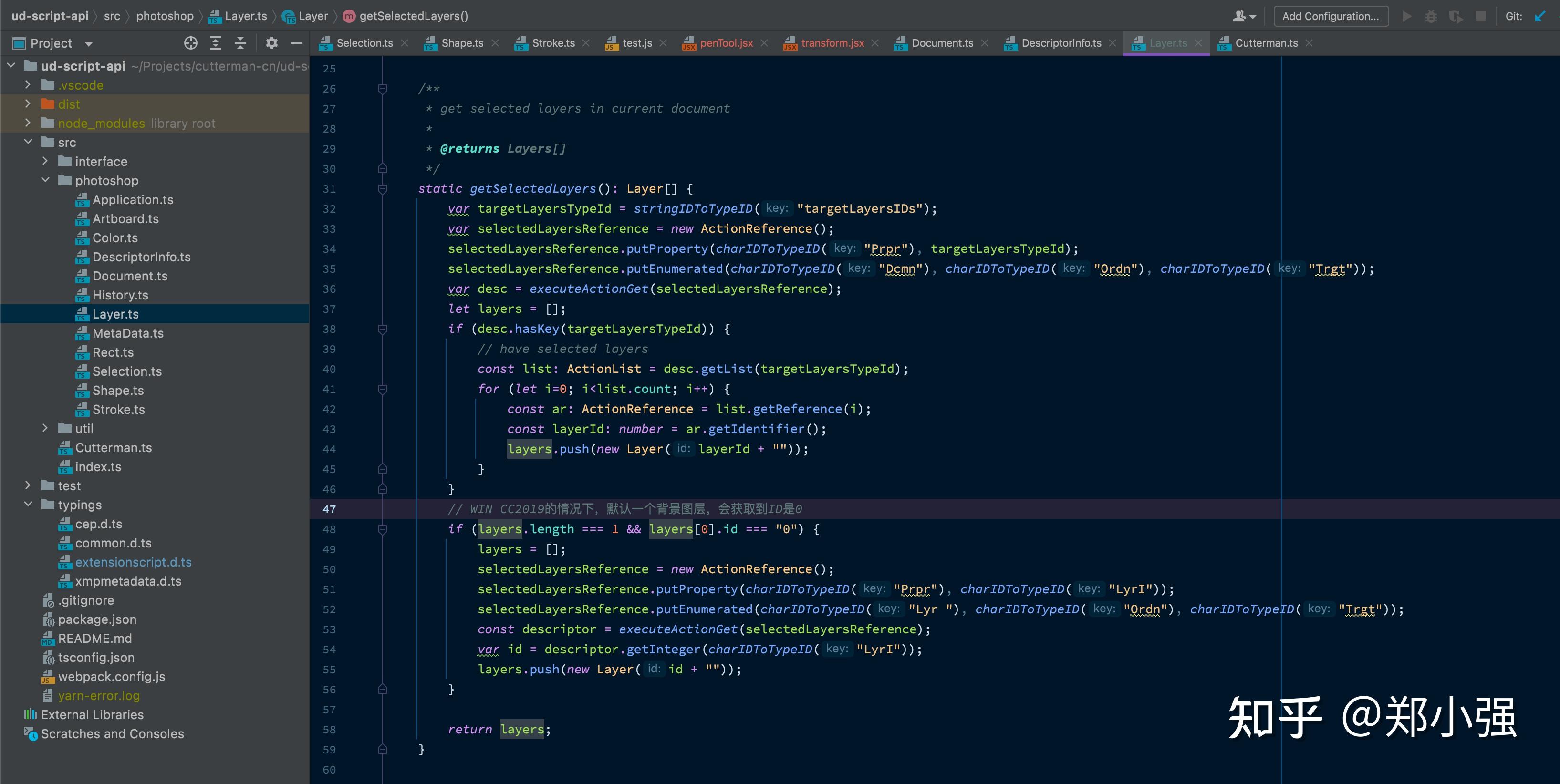
Task: Toggle fold marker at line 38 gutter
Action: [x=382, y=330]
